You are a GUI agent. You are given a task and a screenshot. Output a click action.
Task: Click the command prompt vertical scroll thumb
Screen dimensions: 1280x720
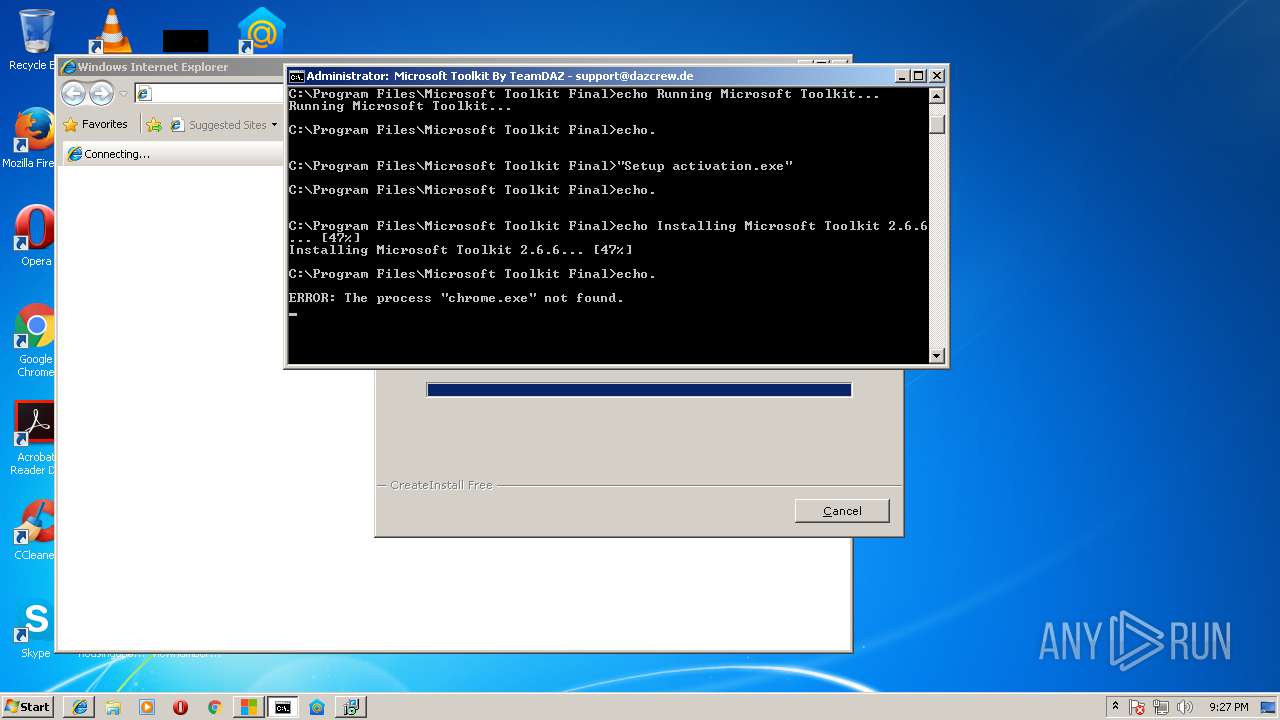[x=937, y=124]
